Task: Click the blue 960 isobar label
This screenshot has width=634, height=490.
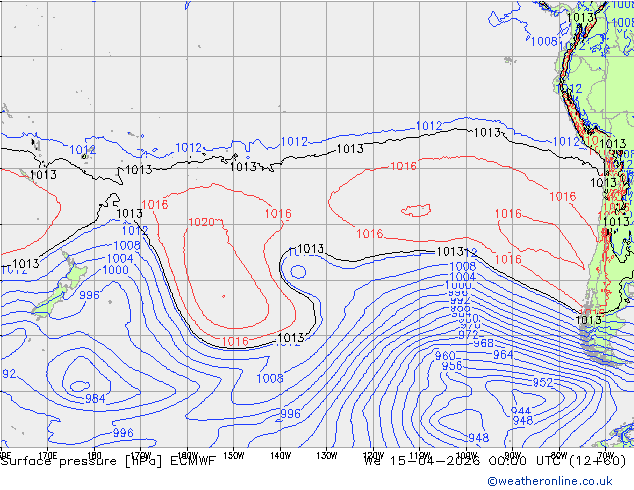Action: click(445, 356)
